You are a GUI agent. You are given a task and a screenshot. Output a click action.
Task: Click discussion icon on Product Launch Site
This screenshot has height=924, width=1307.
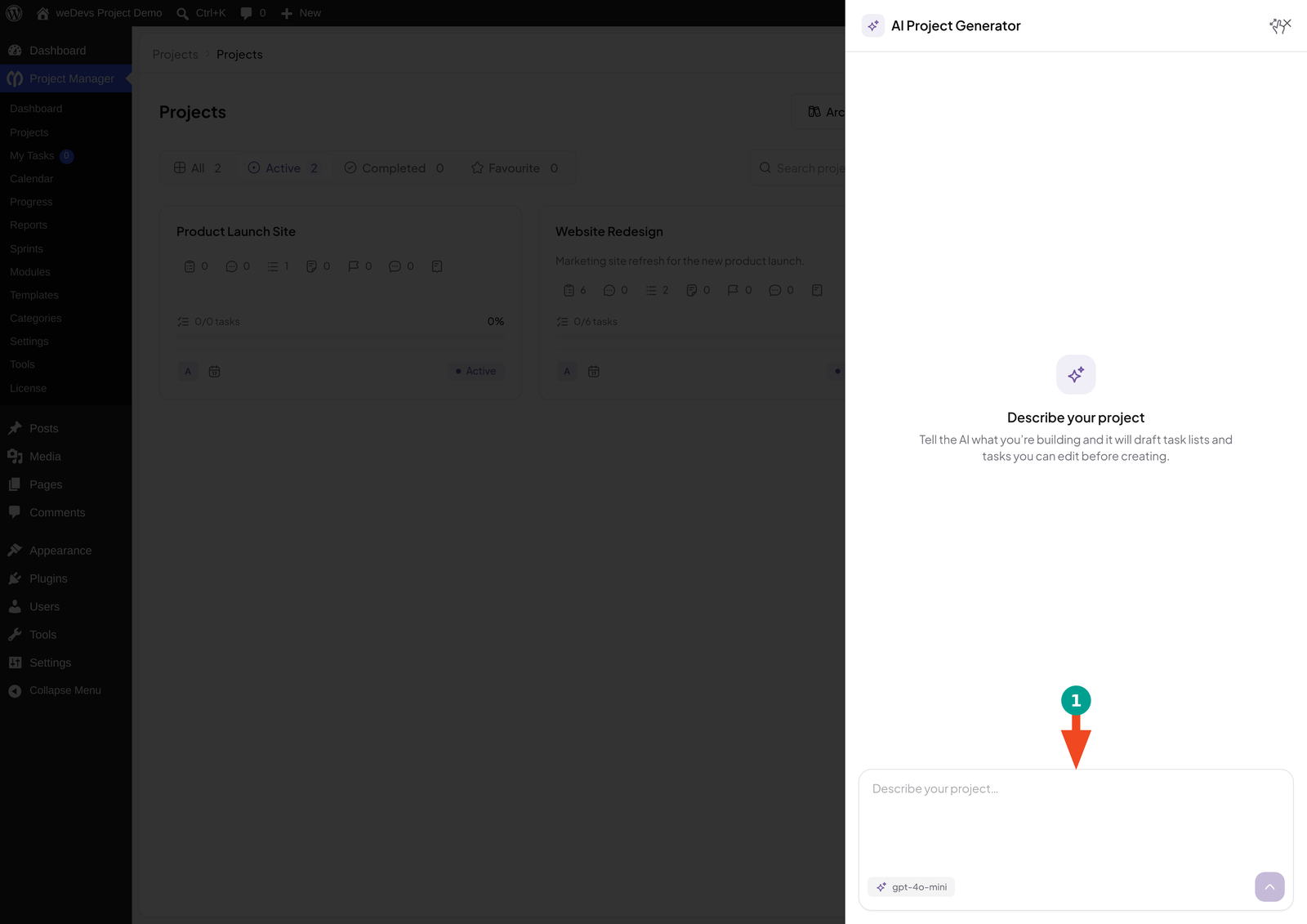(x=231, y=266)
